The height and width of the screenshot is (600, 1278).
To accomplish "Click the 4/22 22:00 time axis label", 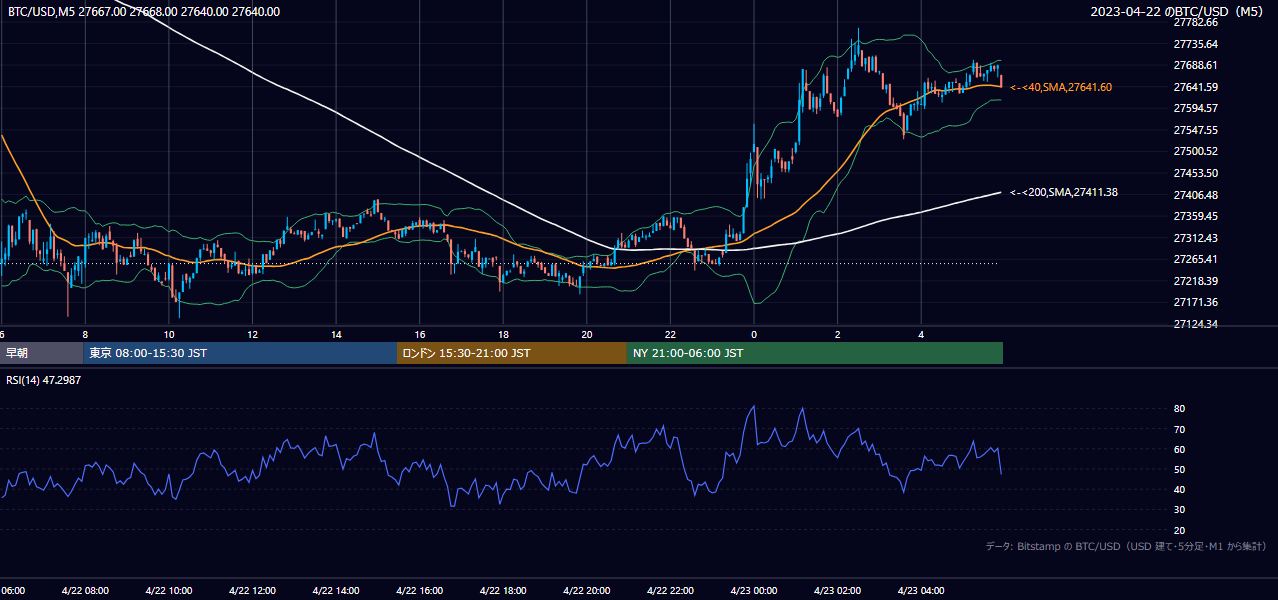I will tap(670, 590).
